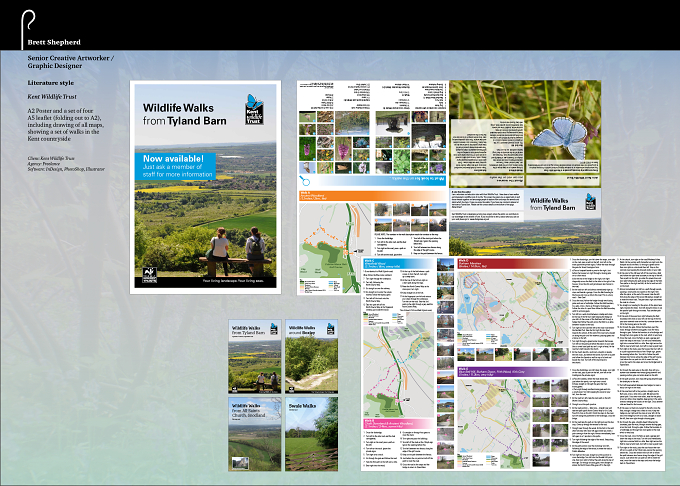680x486 pixels.
Task: Click the butterfly logo on Tyland Barn leaflet cover
Action: 274,328
